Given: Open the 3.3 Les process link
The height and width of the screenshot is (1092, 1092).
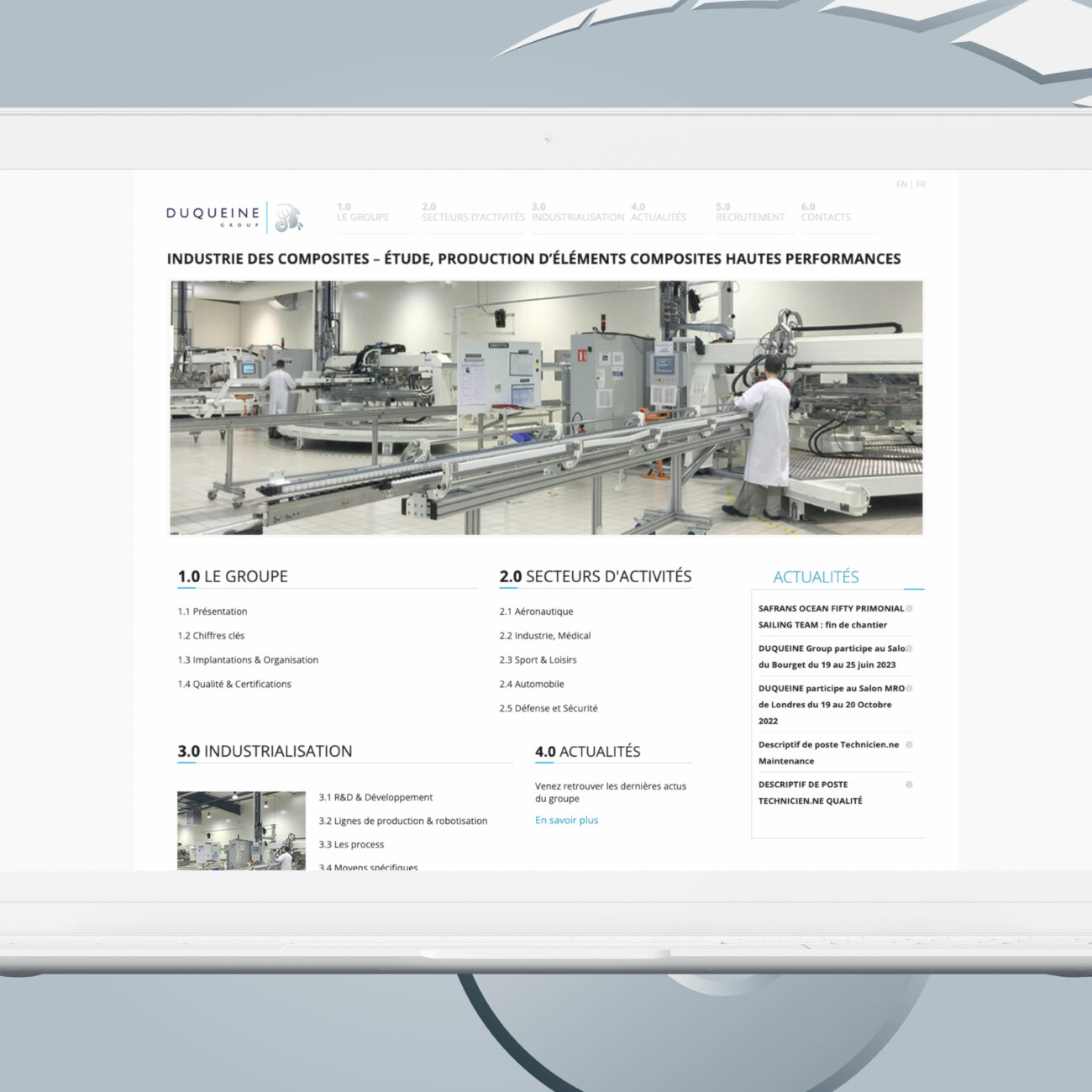Looking at the screenshot, I should coord(351,844).
